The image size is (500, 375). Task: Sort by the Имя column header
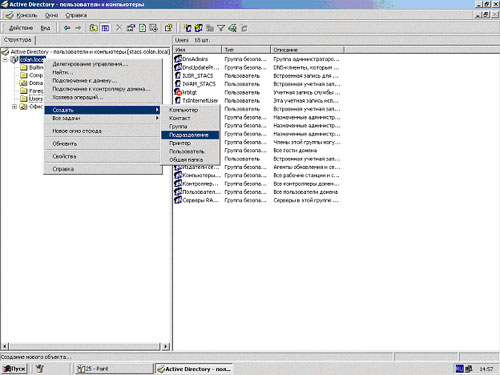[x=197, y=50]
